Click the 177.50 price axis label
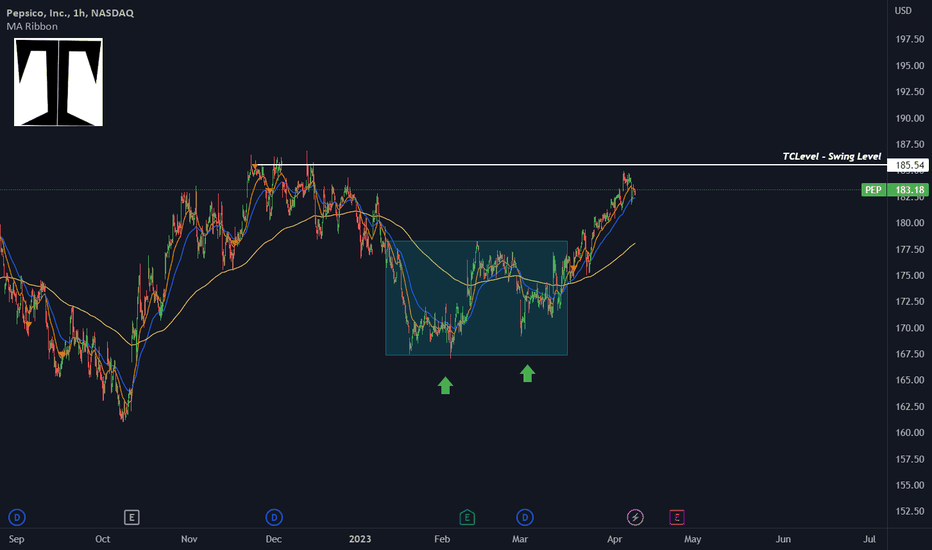 910,249
